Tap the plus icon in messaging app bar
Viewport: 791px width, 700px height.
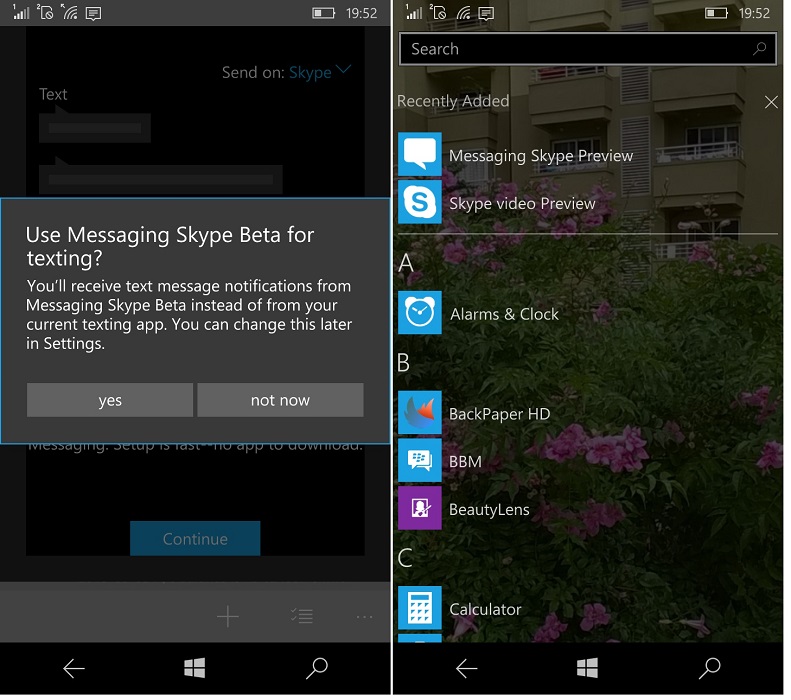(229, 619)
